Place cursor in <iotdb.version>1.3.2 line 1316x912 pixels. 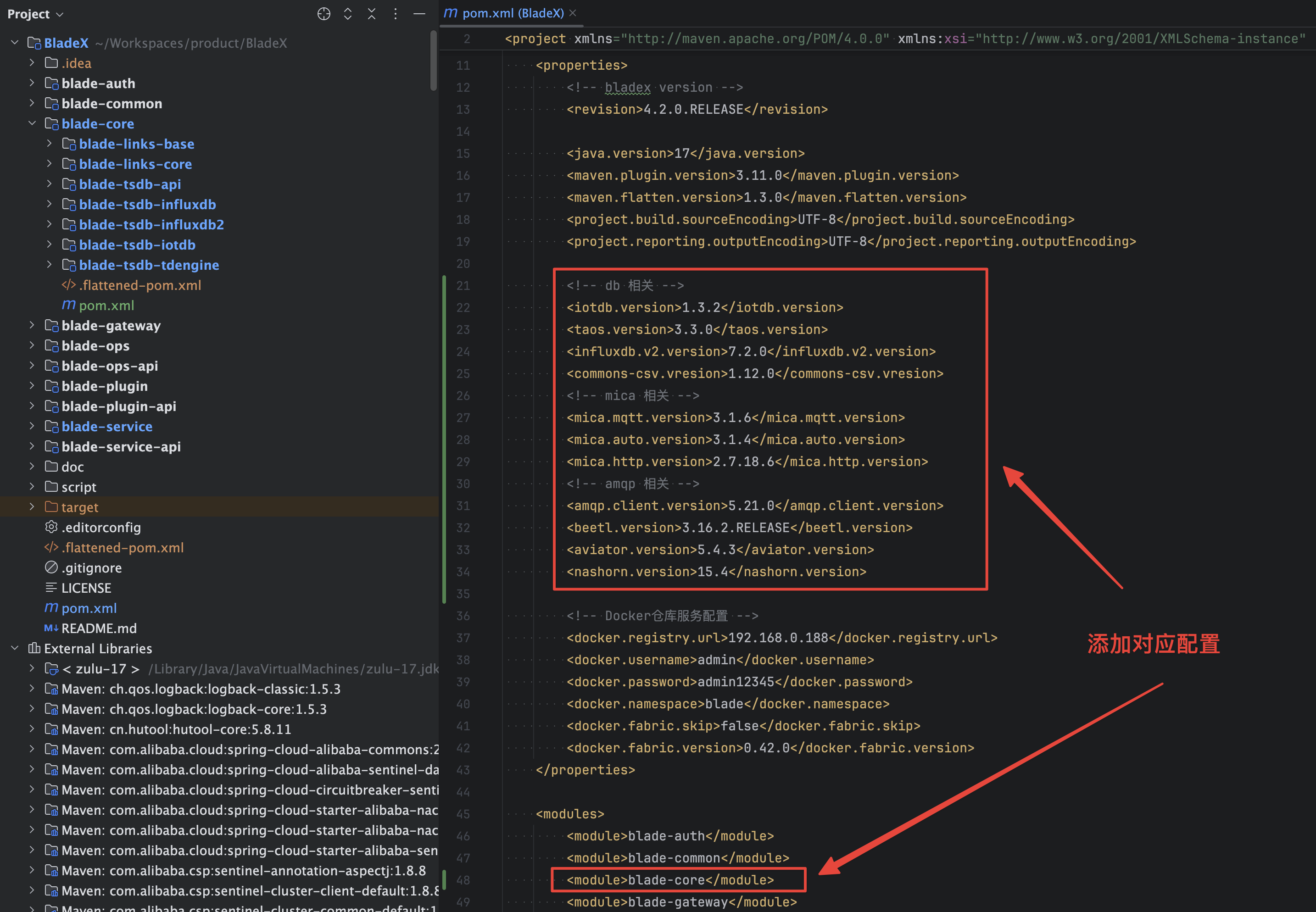704,307
